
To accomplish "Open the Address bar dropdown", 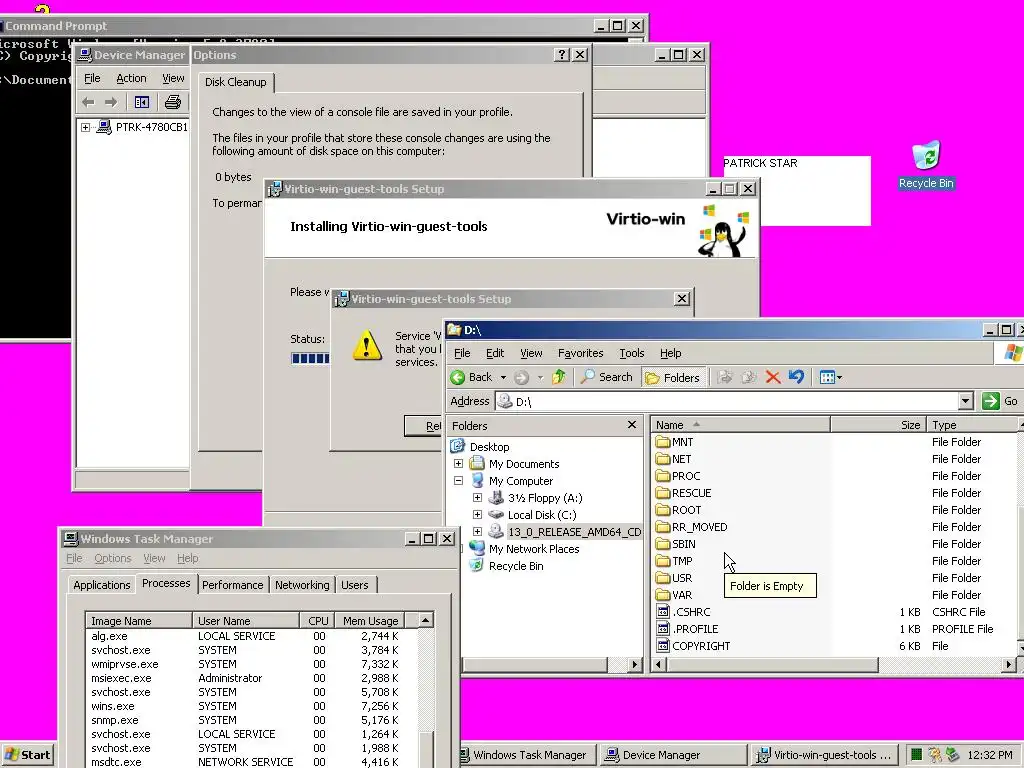I will (x=965, y=401).
